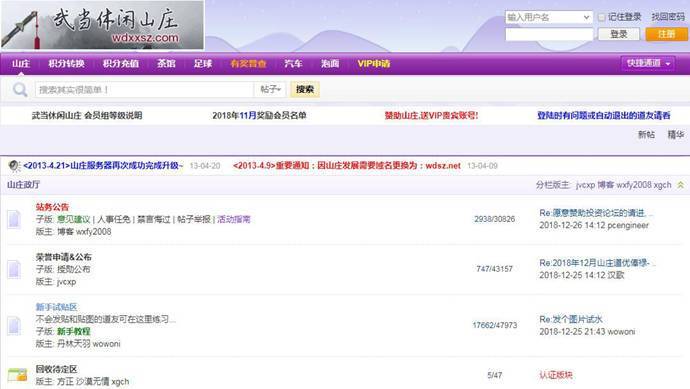View moderator 沙漠无情 profile

tap(92, 382)
